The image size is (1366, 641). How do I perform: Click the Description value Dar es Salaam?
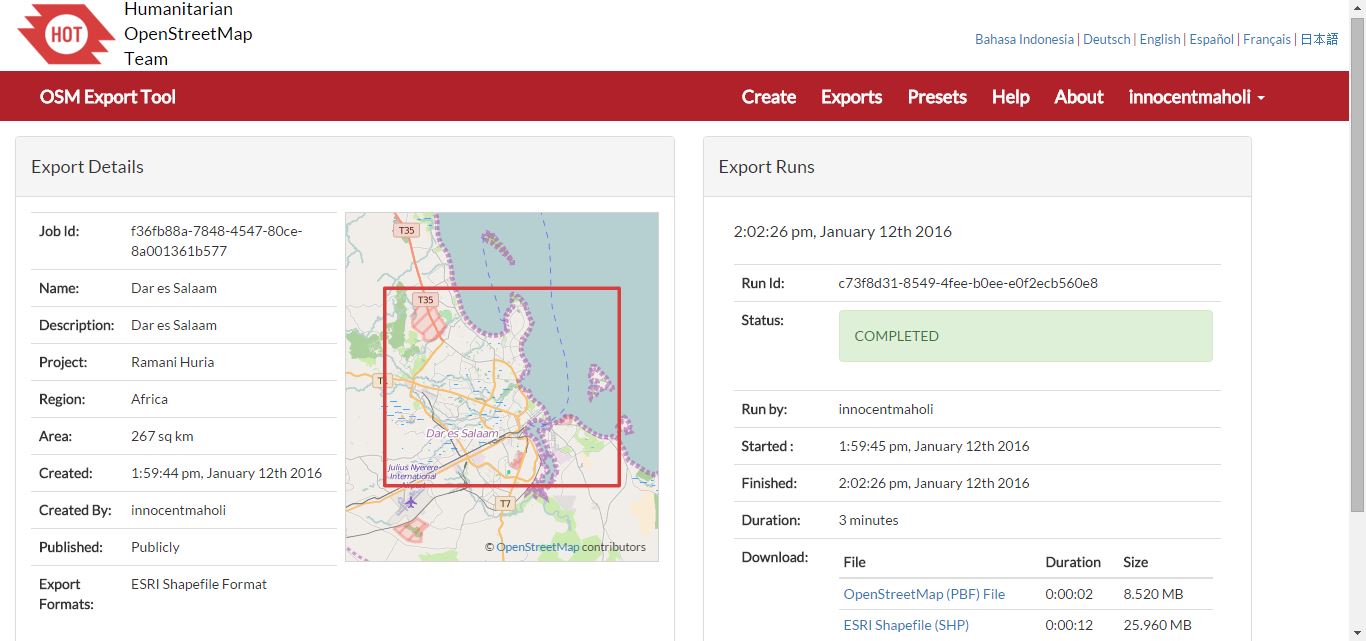click(x=174, y=325)
